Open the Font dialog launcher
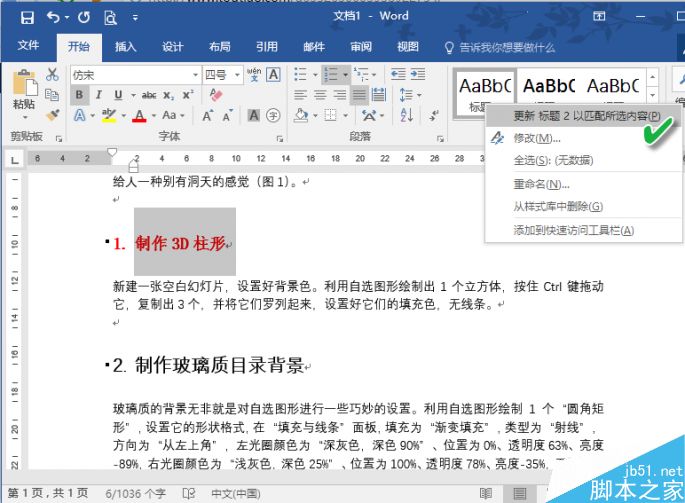Screen dimensions: 685x503 [280, 139]
